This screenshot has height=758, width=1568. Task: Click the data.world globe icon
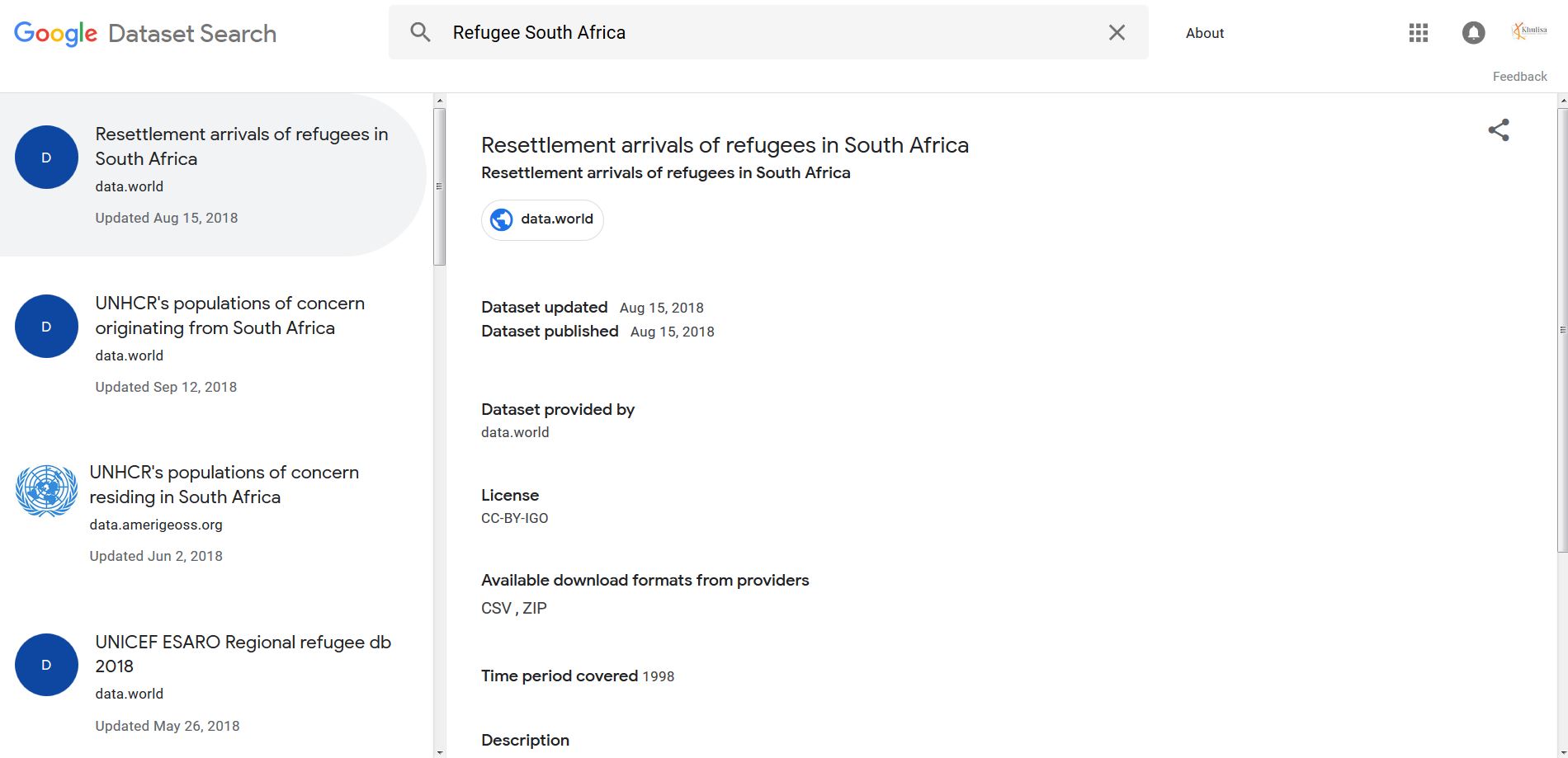point(501,219)
